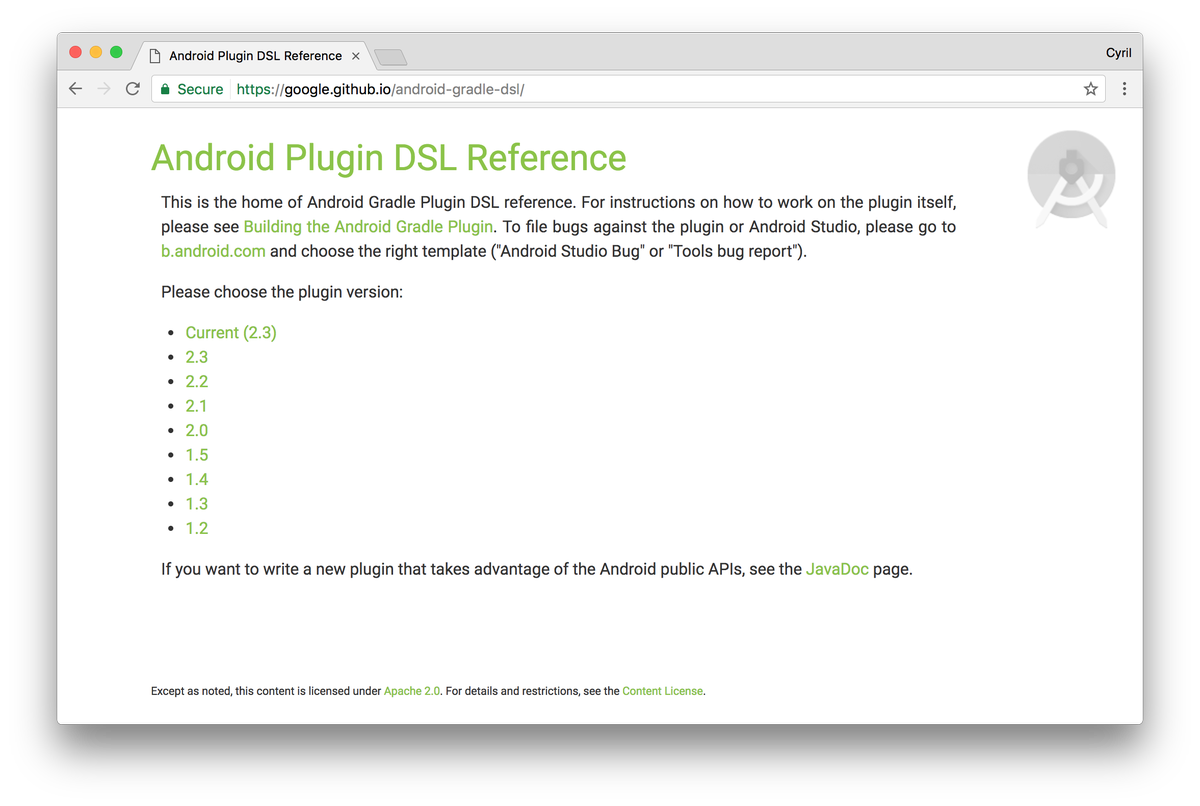Select the Android Plugin DSL Reference tab
Screen dimensions: 1200x806
point(254,56)
